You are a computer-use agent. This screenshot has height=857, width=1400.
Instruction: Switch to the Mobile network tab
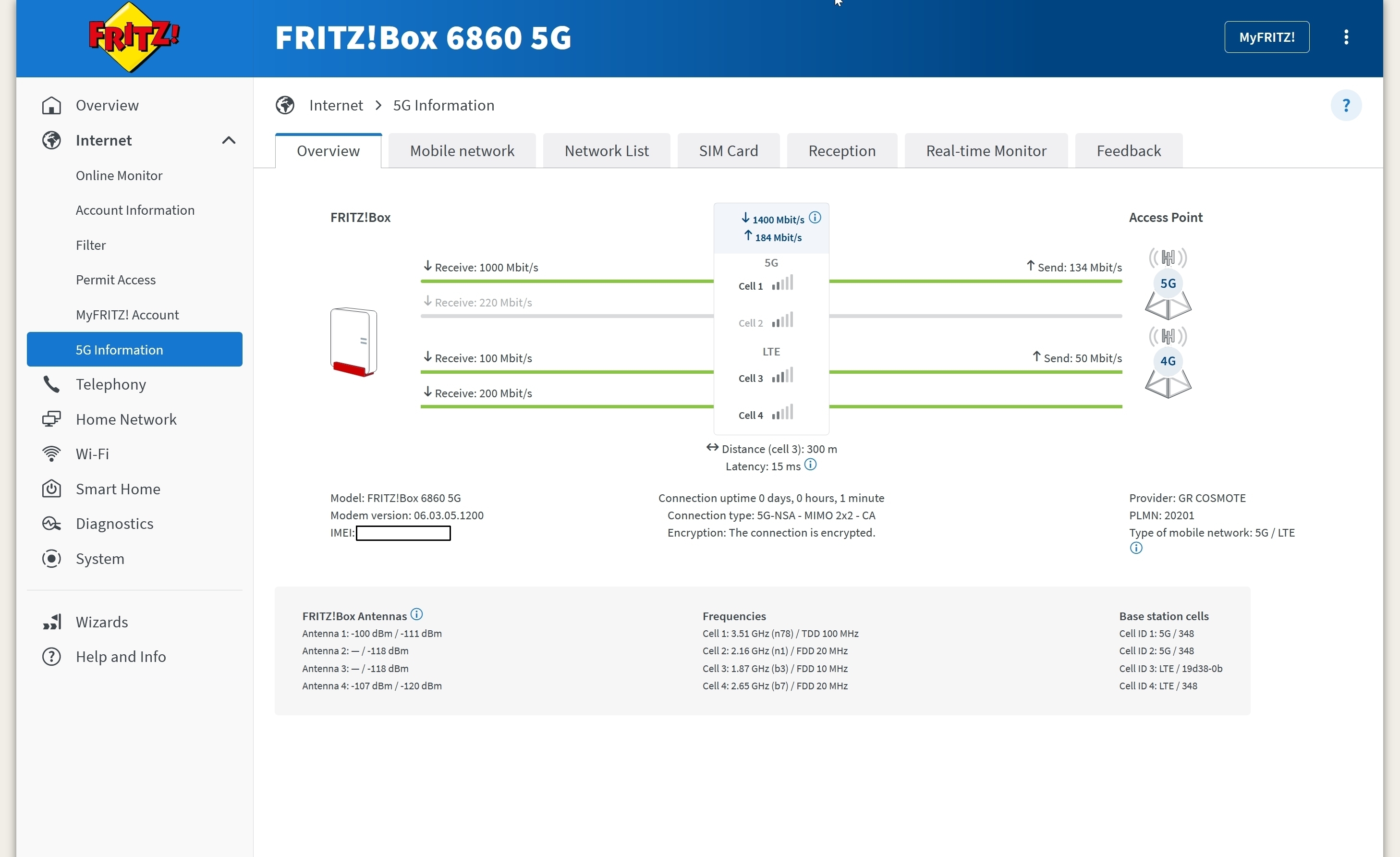(x=462, y=151)
